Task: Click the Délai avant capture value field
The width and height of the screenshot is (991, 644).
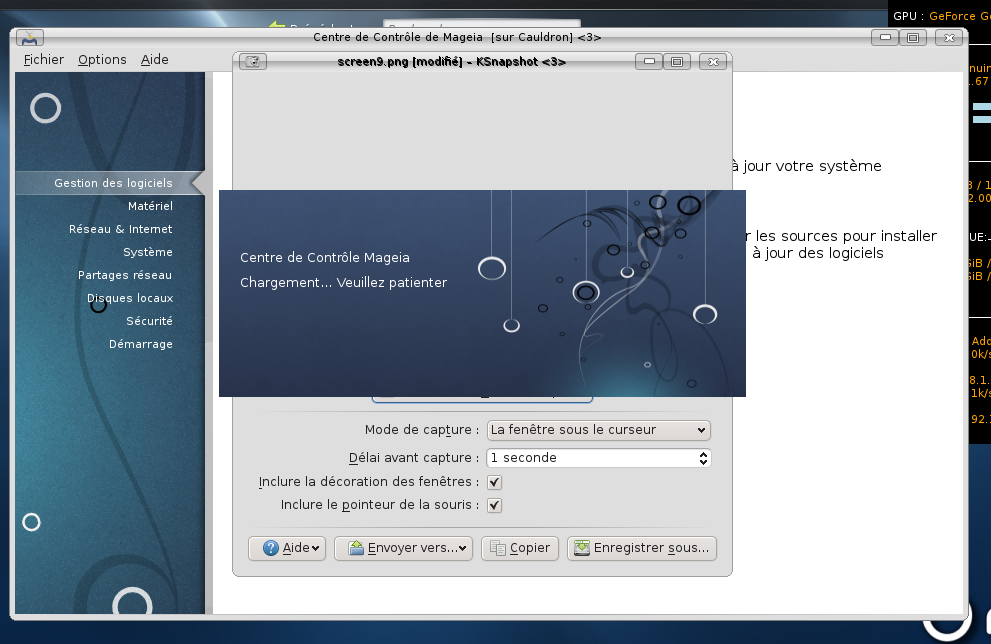Action: 599,458
